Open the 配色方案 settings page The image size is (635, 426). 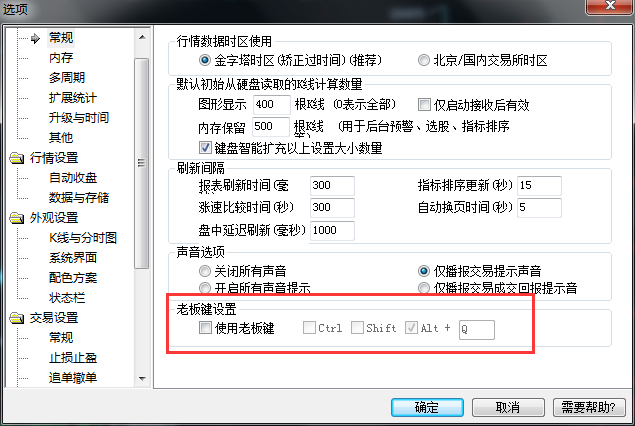click(73, 278)
